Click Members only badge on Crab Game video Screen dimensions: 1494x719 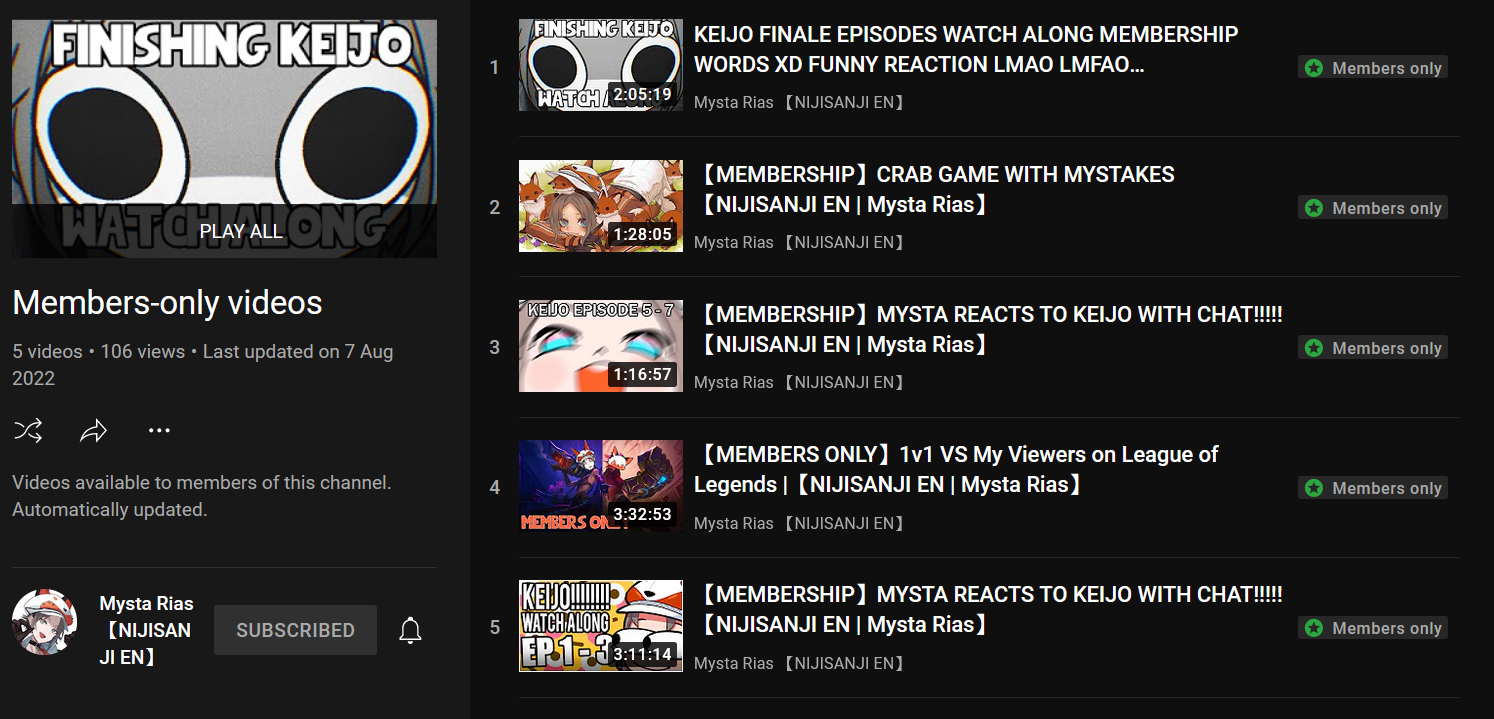click(1373, 208)
